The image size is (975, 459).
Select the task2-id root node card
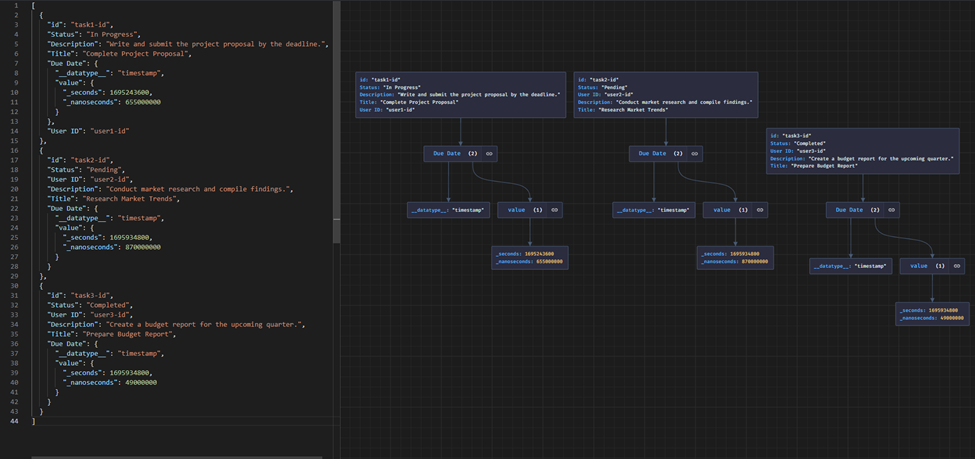[x=666, y=94]
